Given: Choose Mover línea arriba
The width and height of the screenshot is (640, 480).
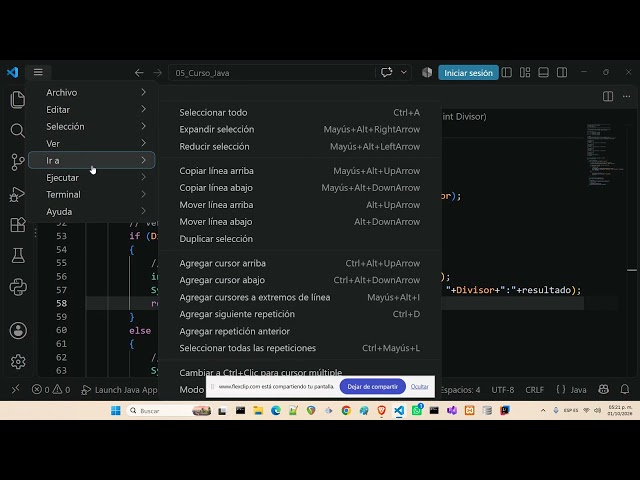Looking at the screenshot, I should 300,205.
